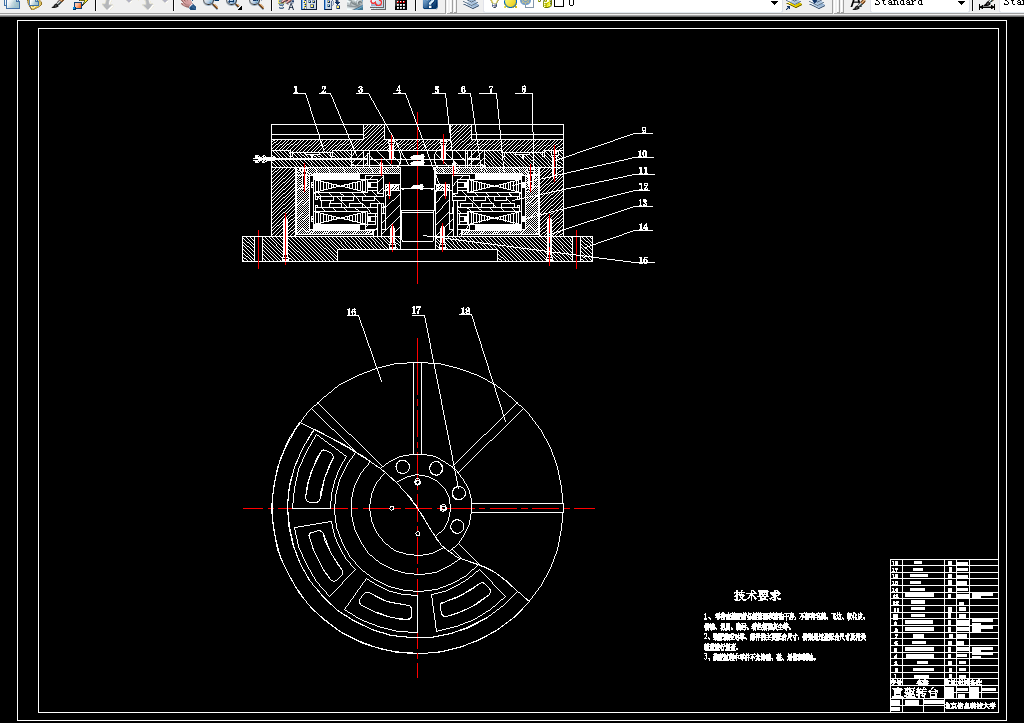Open the Markup Set Manager icon

coord(378,4)
